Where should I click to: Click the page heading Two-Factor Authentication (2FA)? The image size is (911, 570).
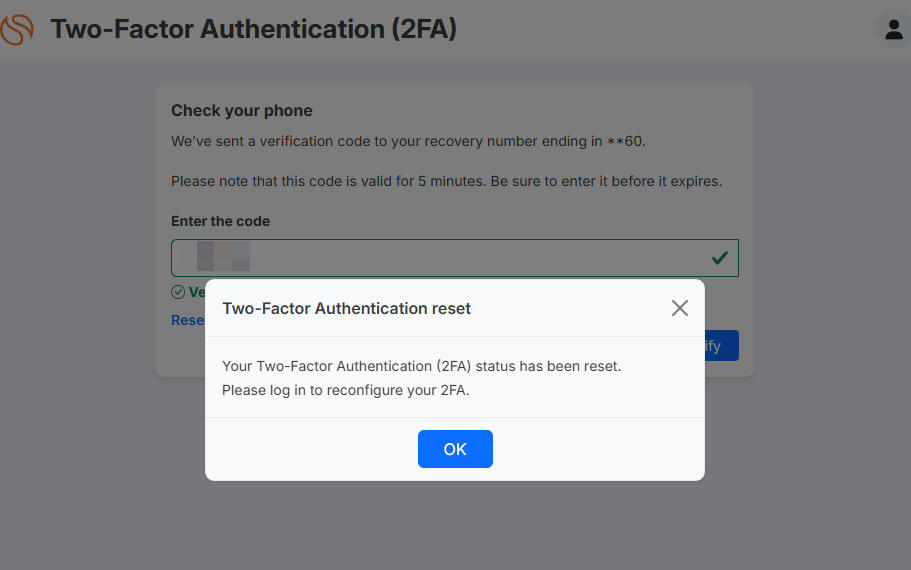click(x=253, y=29)
